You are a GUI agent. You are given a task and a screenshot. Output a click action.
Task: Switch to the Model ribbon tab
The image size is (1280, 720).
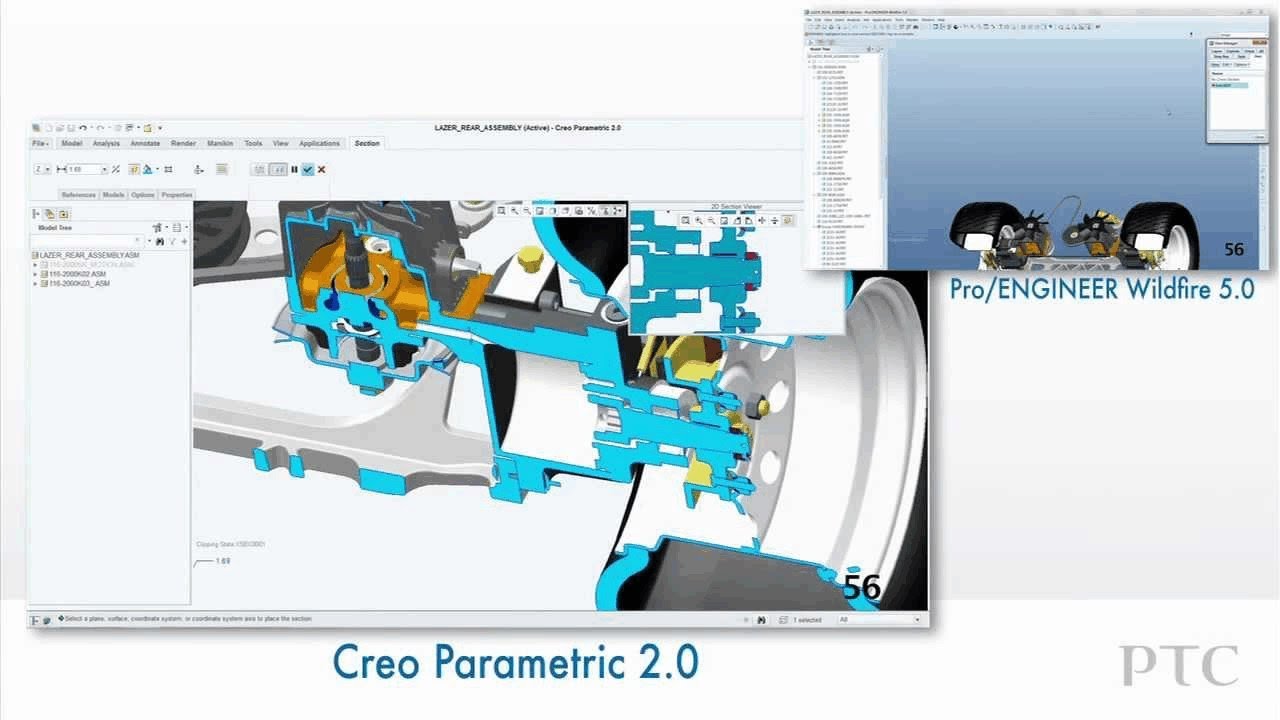(72, 143)
